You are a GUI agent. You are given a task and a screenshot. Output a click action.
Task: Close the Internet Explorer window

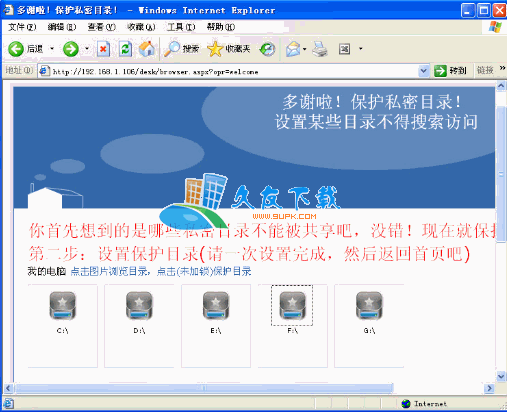click(499, 10)
